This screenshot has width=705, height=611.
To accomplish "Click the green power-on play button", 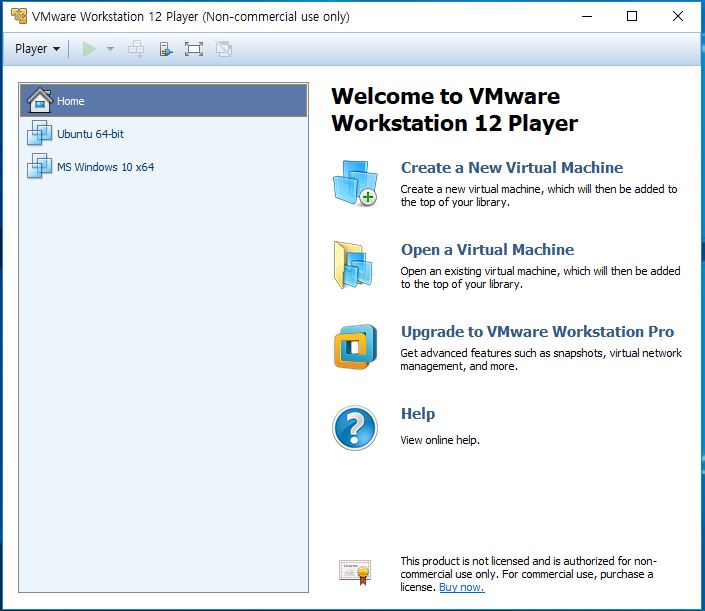I will tap(89, 49).
